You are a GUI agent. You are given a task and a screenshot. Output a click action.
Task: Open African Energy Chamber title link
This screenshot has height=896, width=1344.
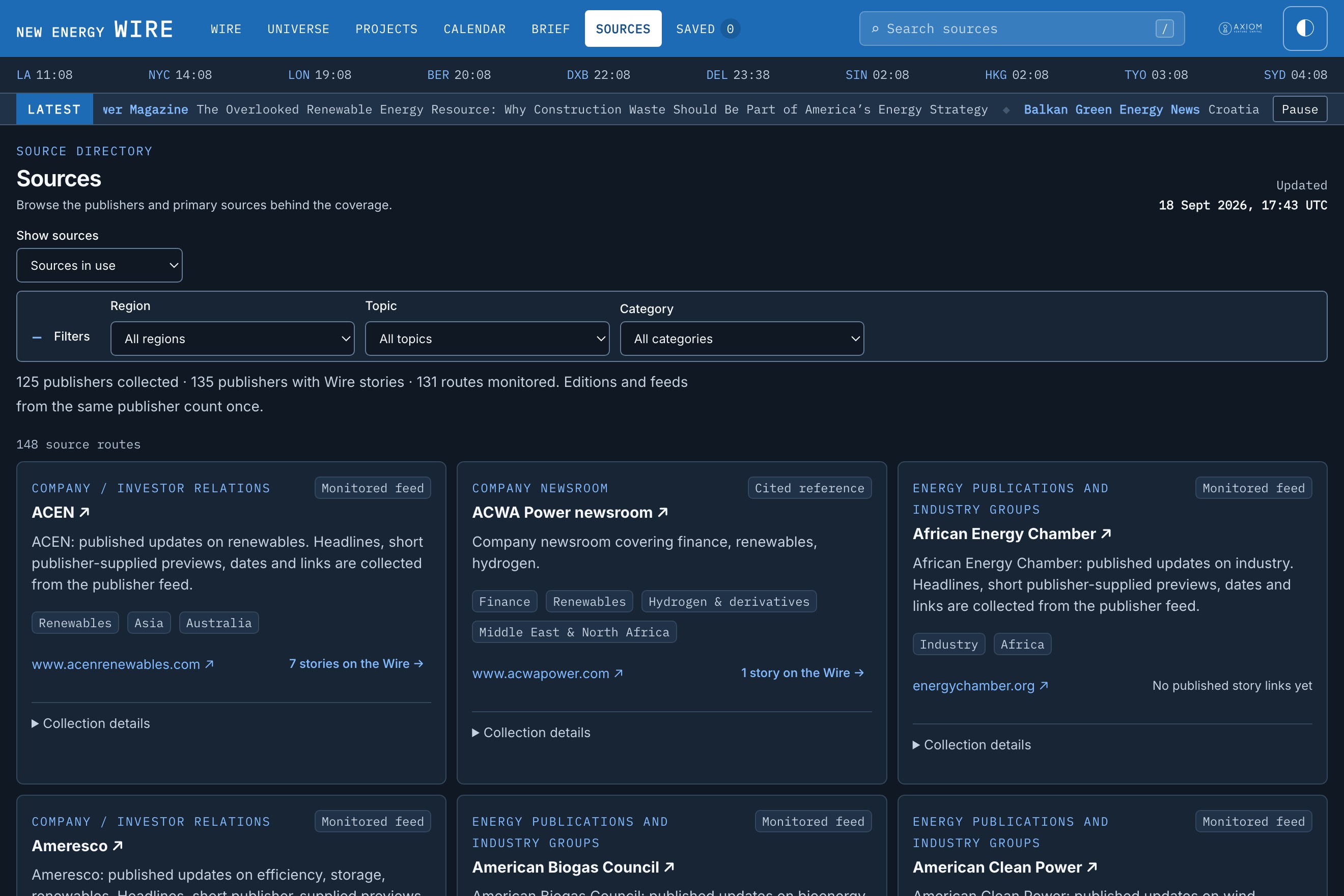(x=1012, y=533)
